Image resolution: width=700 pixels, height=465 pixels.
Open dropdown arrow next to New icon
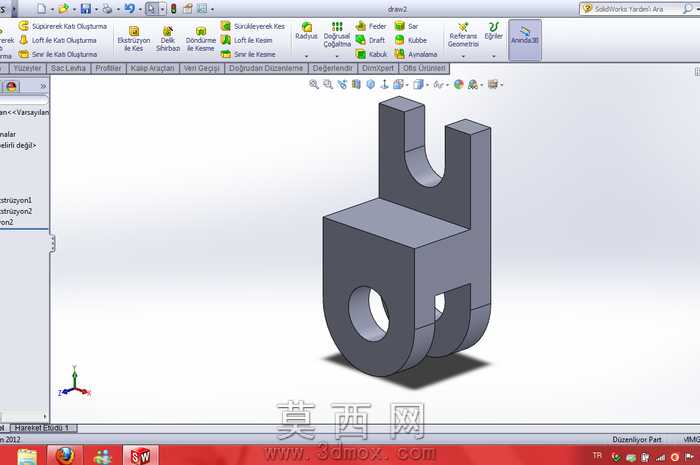click(x=52, y=9)
